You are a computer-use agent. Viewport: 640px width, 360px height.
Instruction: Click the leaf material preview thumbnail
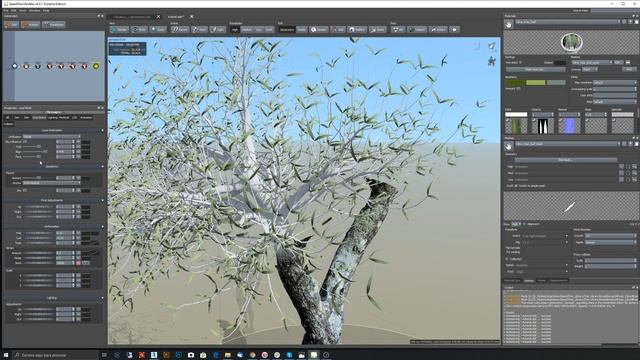[571, 42]
